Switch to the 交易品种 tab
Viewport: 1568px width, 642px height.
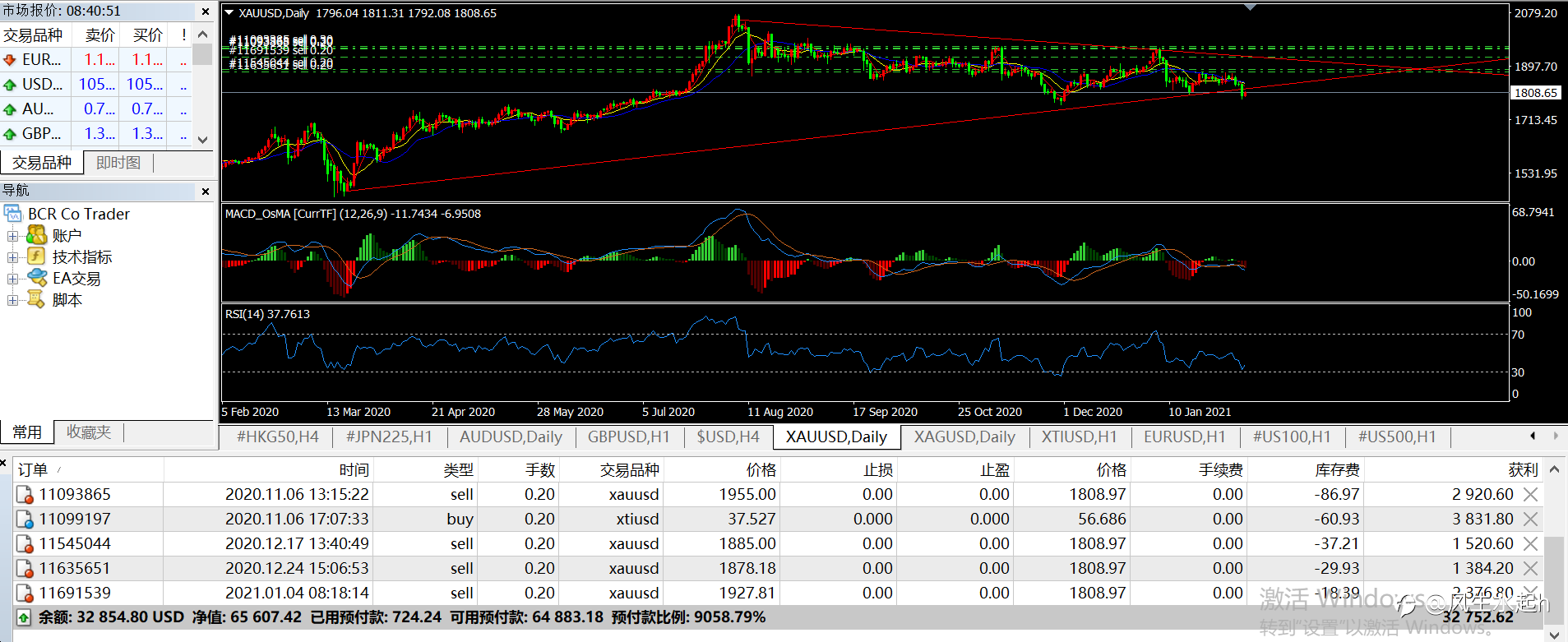click(x=42, y=163)
